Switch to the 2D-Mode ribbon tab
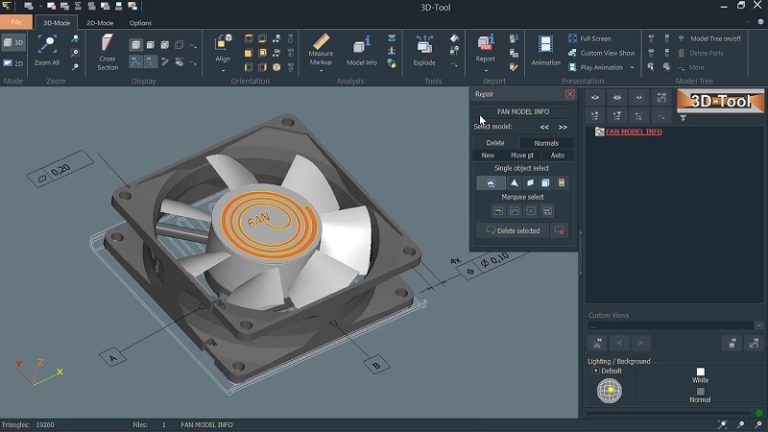This screenshot has height=432, width=768. (99, 22)
